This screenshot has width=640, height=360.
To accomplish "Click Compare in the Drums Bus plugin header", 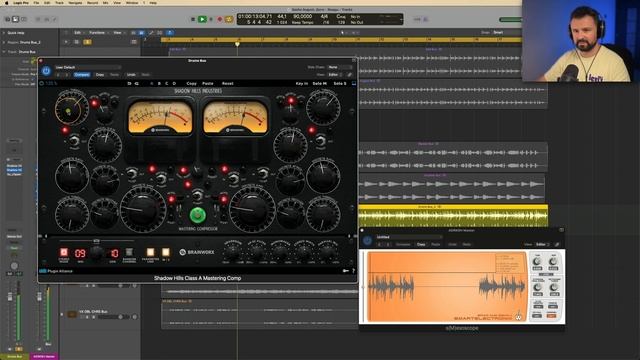I will click(x=82, y=75).
